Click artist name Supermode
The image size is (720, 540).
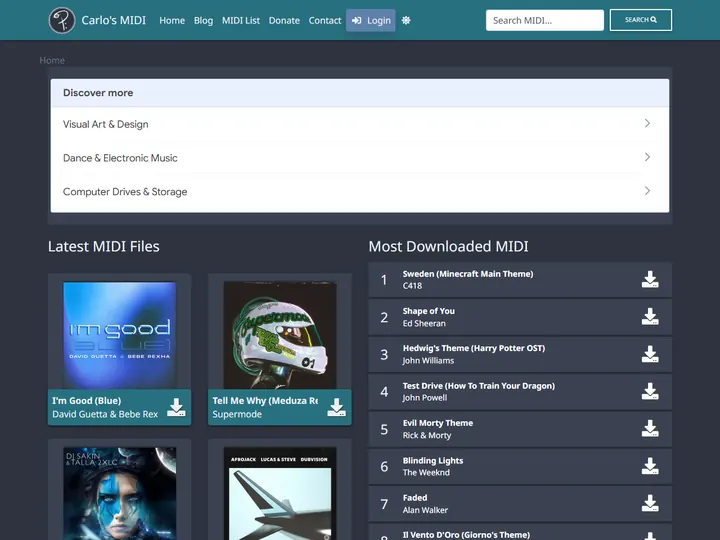coord(237,414)
